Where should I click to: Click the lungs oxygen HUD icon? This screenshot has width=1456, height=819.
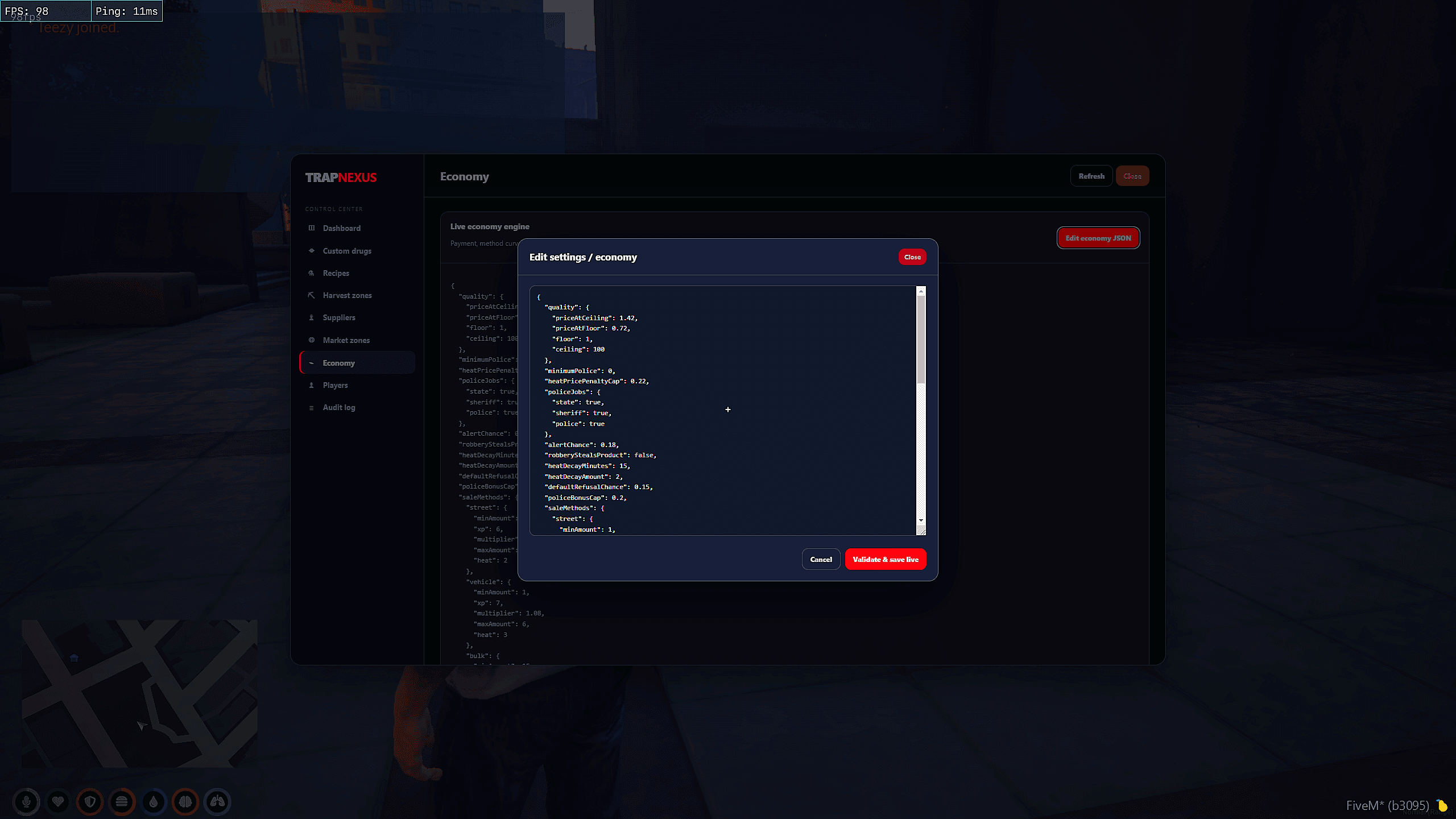pos(217,802)
